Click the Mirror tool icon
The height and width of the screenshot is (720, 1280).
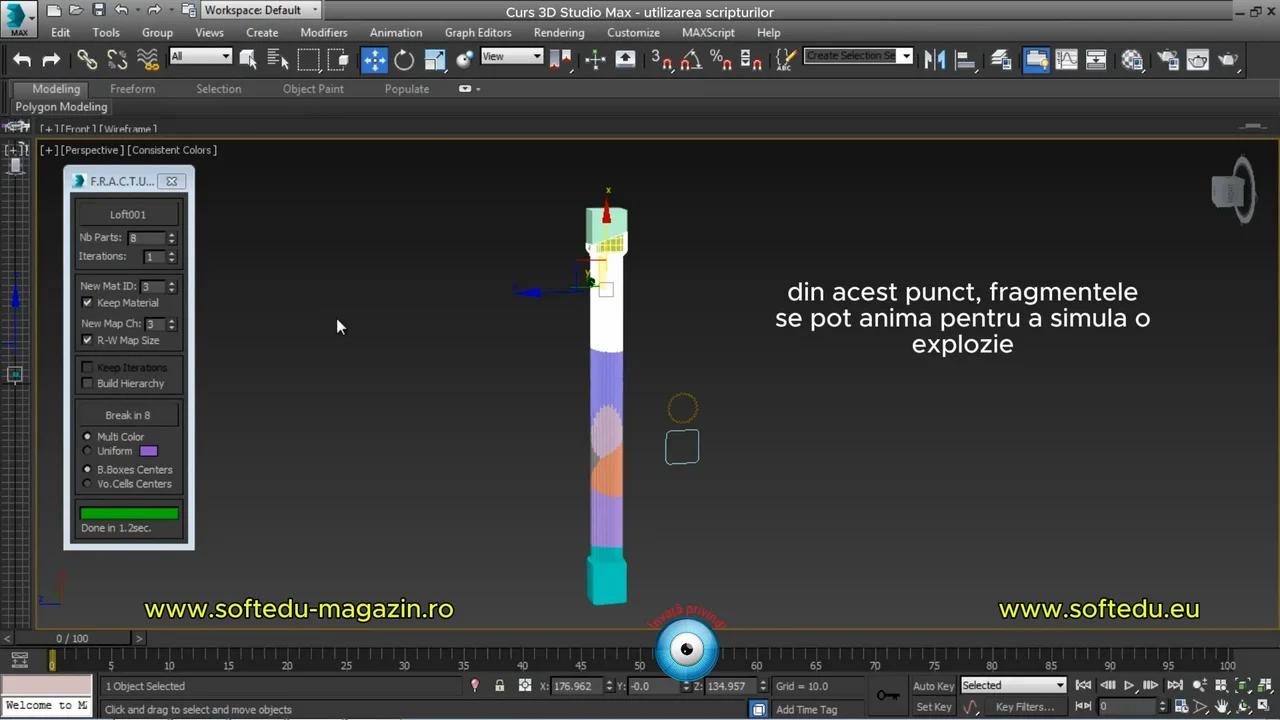(934, 60)
